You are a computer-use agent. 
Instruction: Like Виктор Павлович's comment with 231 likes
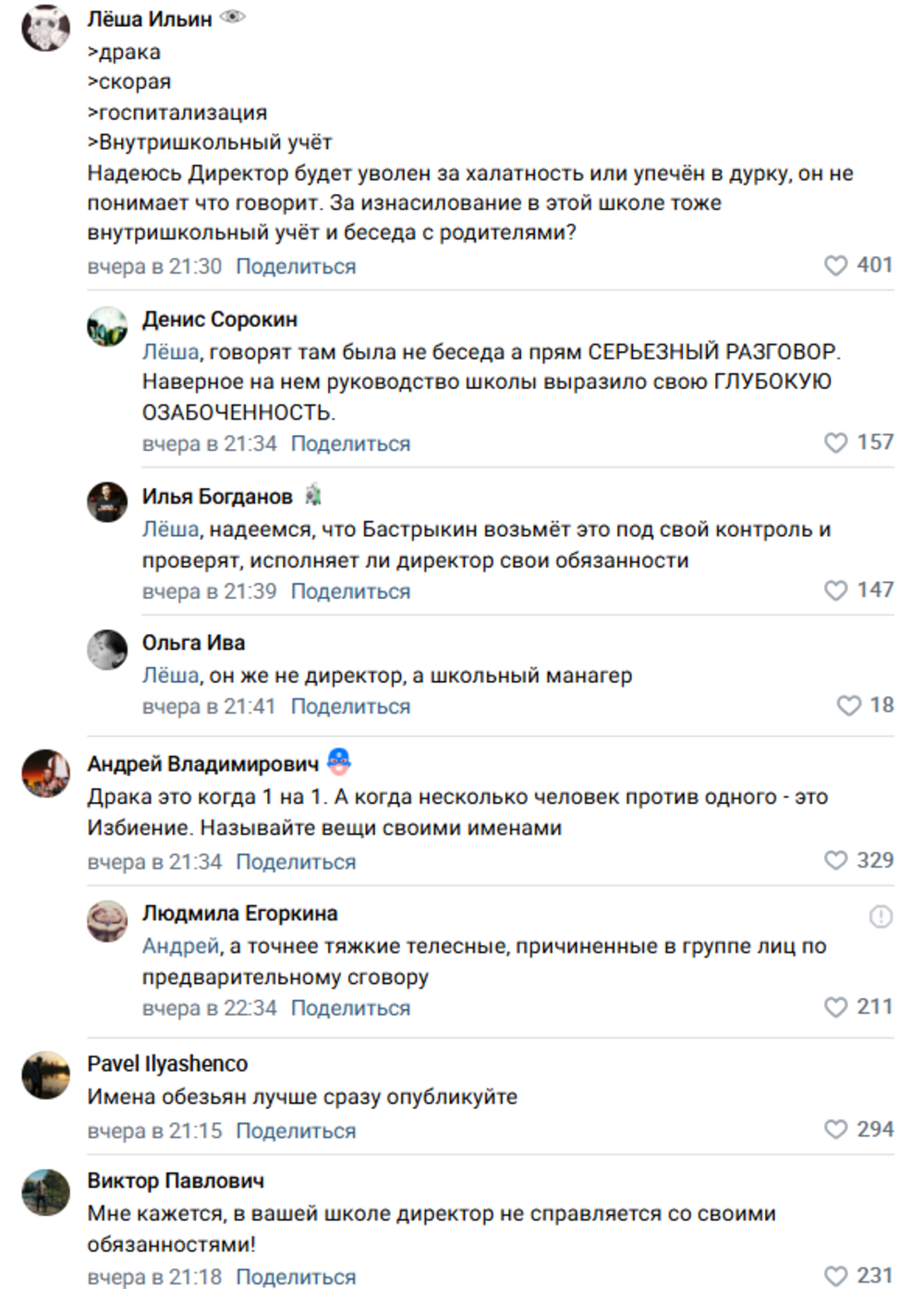click(x=835, y=1276)
